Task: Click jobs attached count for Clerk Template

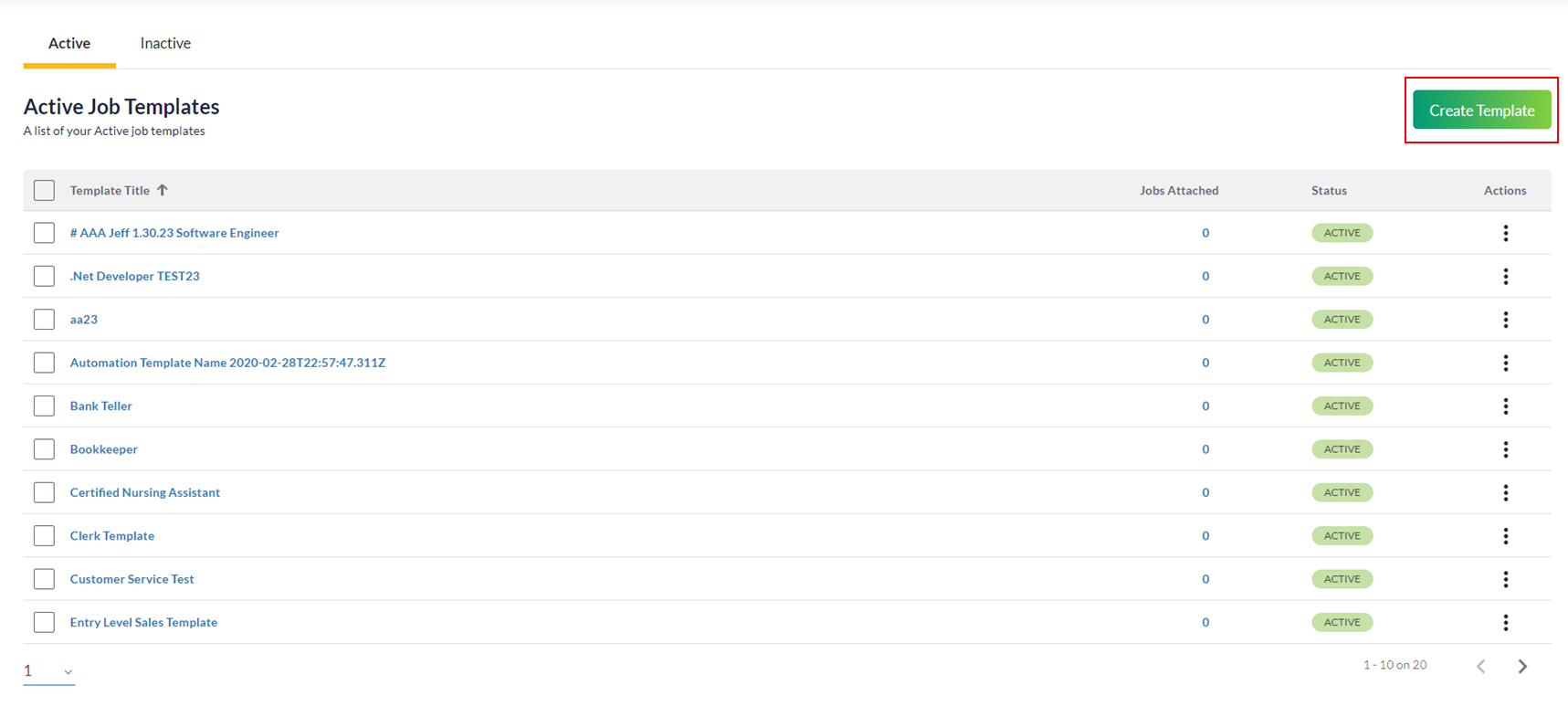Action: [x=1205, y=536]
